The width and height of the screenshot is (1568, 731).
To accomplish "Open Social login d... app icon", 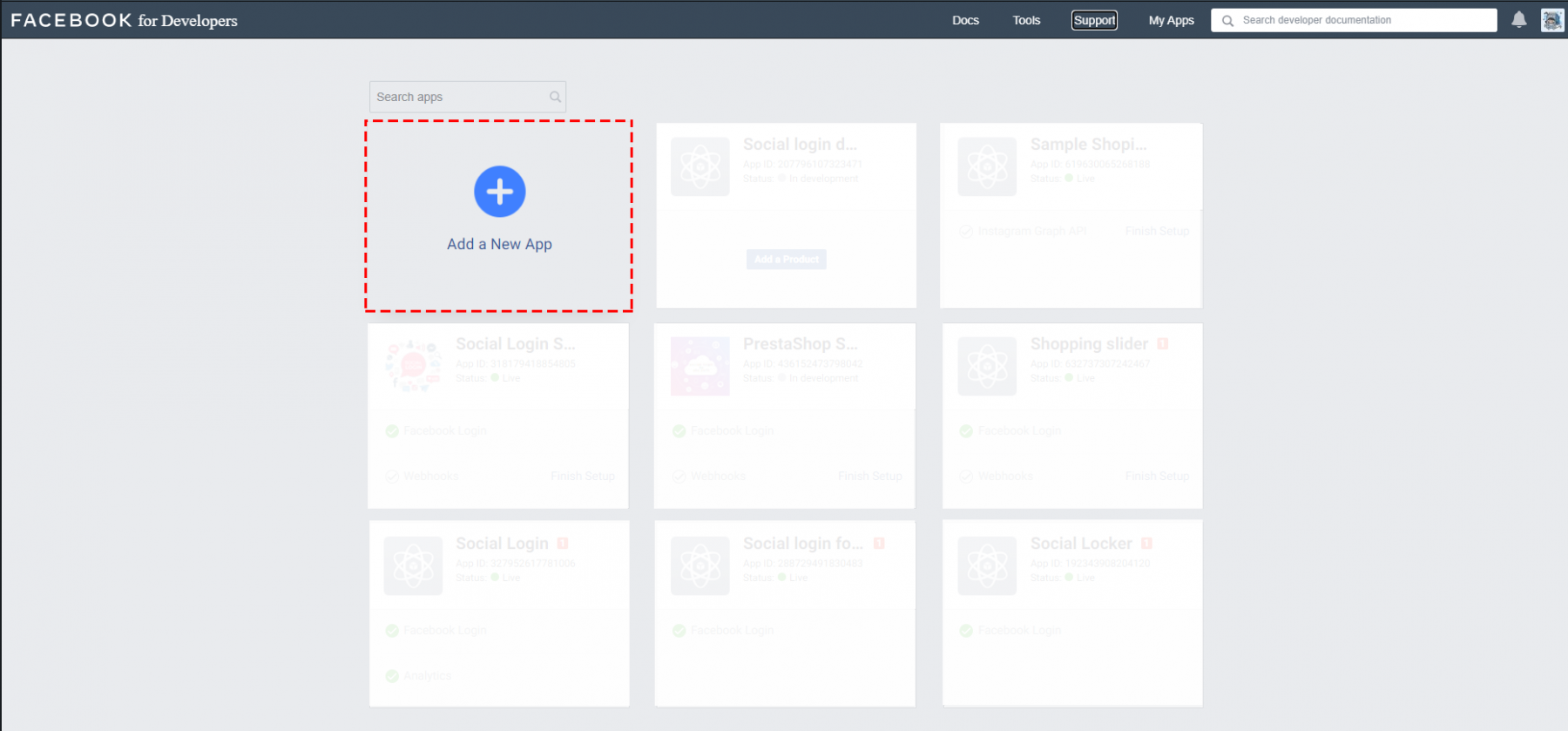I will click(x=700, y=166).
